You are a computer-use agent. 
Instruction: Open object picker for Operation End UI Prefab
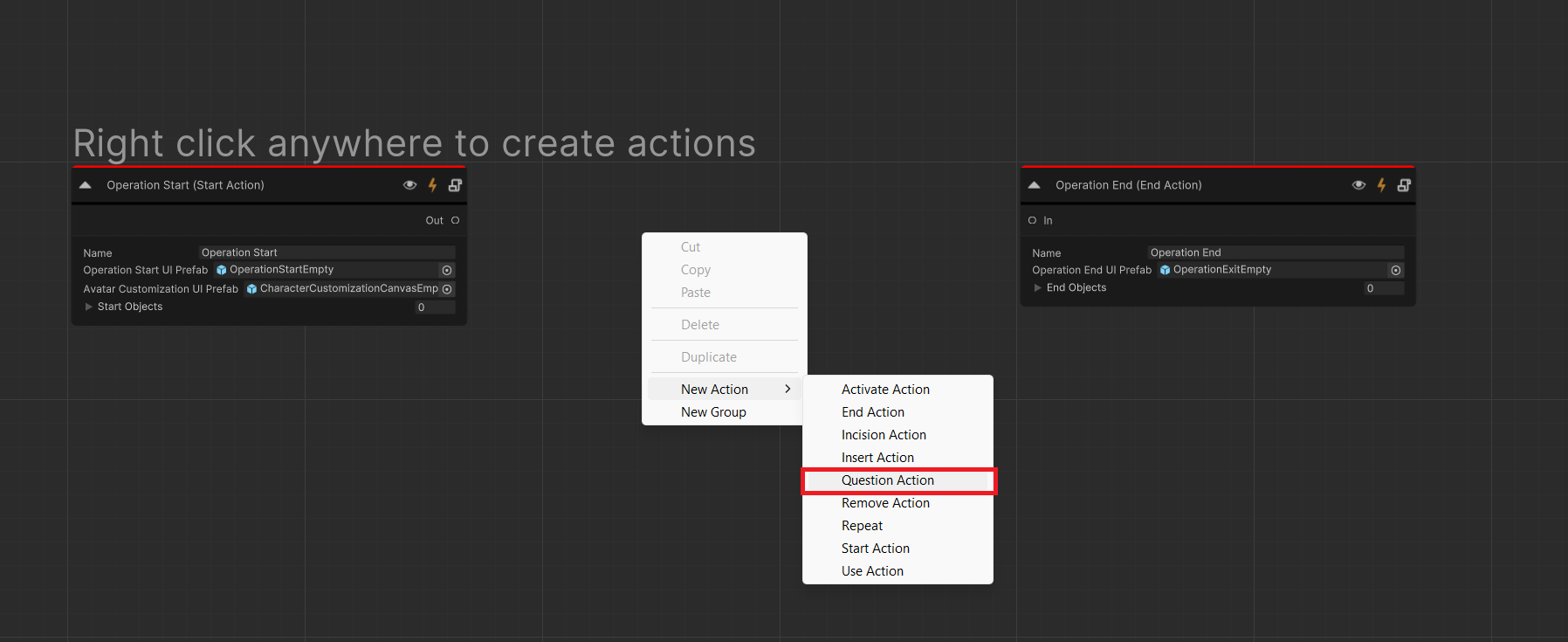pyautogui.click(x=1396, y=271)
